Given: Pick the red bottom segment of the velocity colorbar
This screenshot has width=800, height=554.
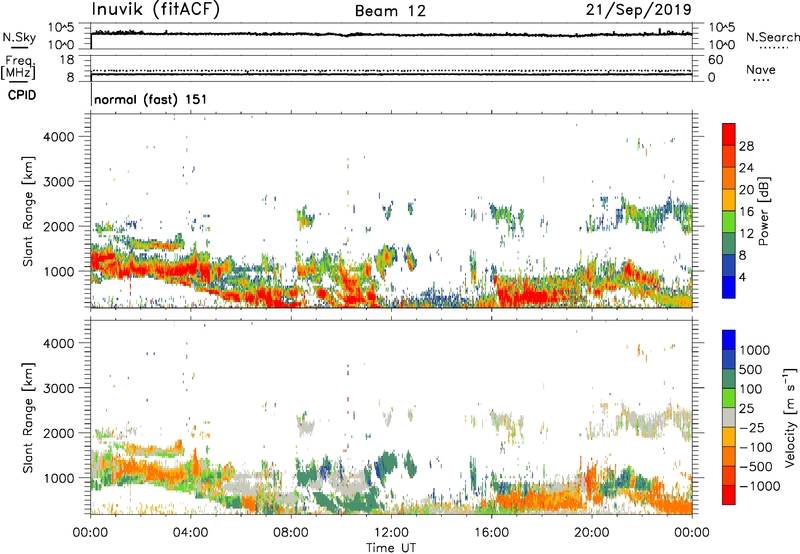Looking at the screenshot, I should [729, 495].
